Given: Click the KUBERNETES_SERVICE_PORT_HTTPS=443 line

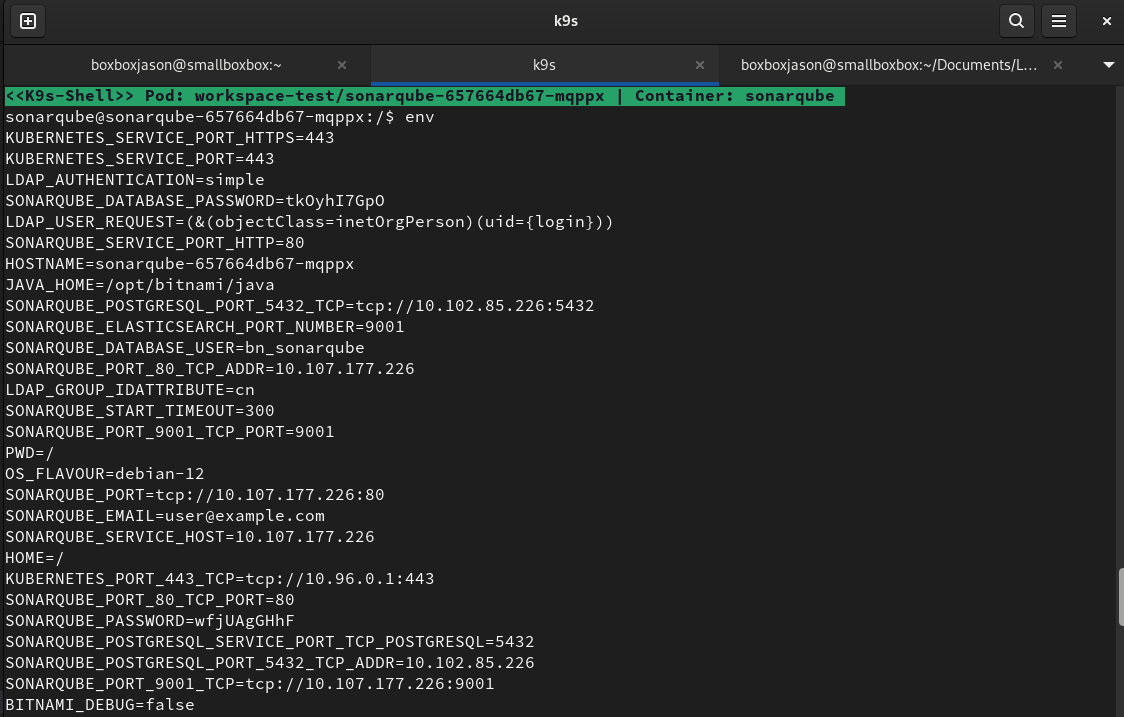Looking at the screenshot, I should tap(170, 138).
